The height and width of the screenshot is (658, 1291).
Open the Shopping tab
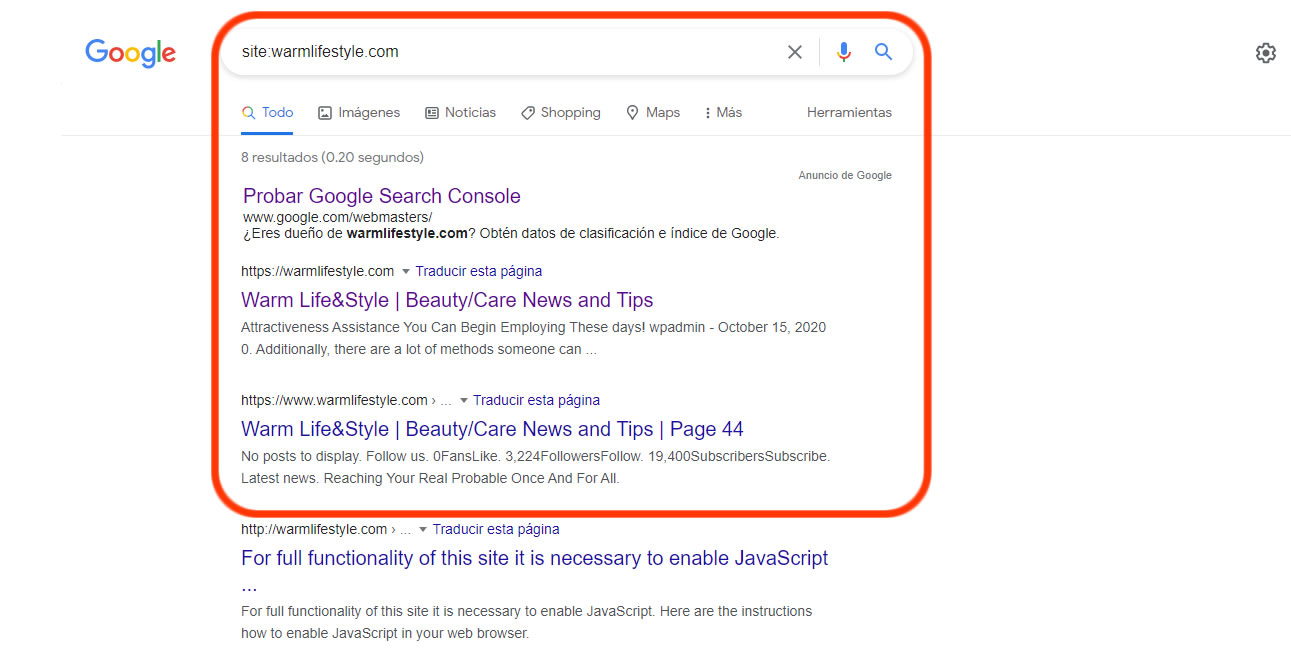561,113
